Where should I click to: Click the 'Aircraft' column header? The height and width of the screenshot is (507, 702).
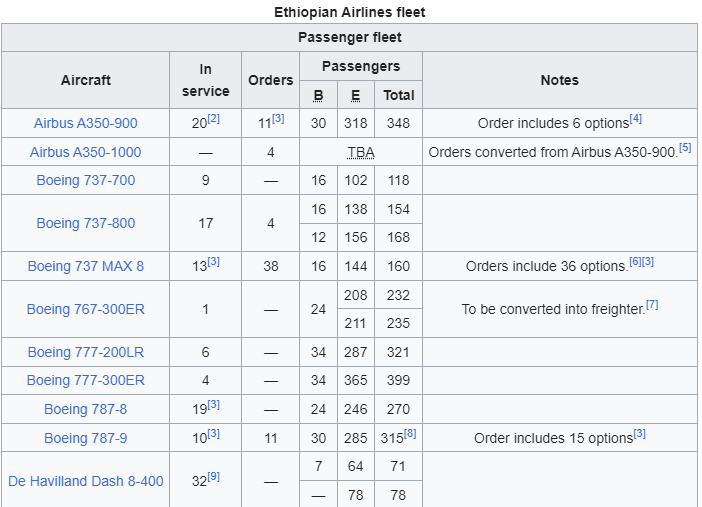click(x=86, y=80)
